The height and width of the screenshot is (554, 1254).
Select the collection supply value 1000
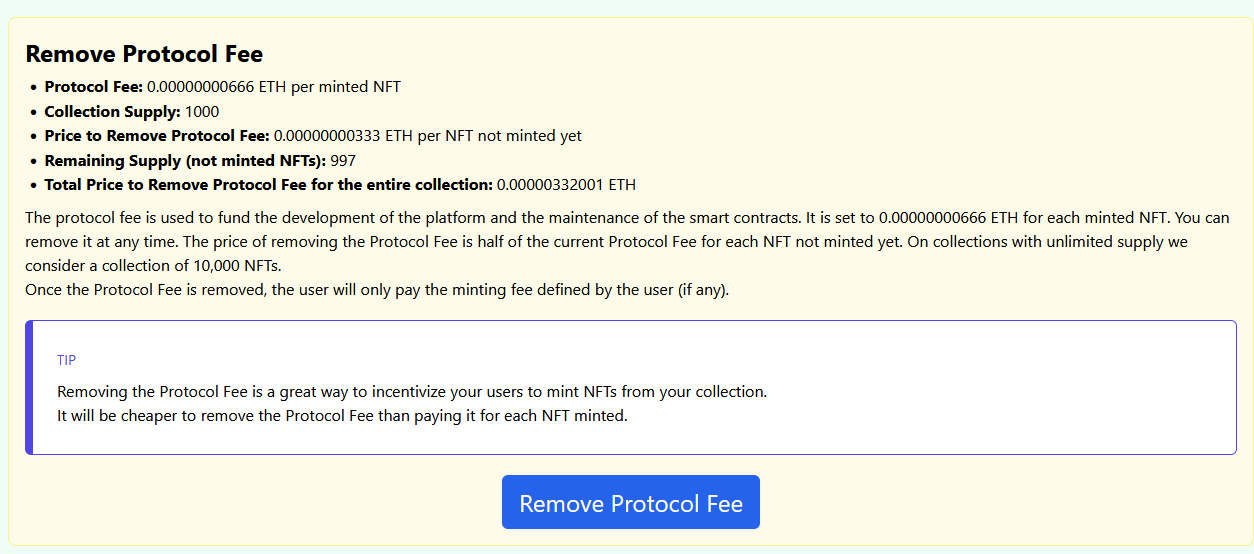point(202,111)
